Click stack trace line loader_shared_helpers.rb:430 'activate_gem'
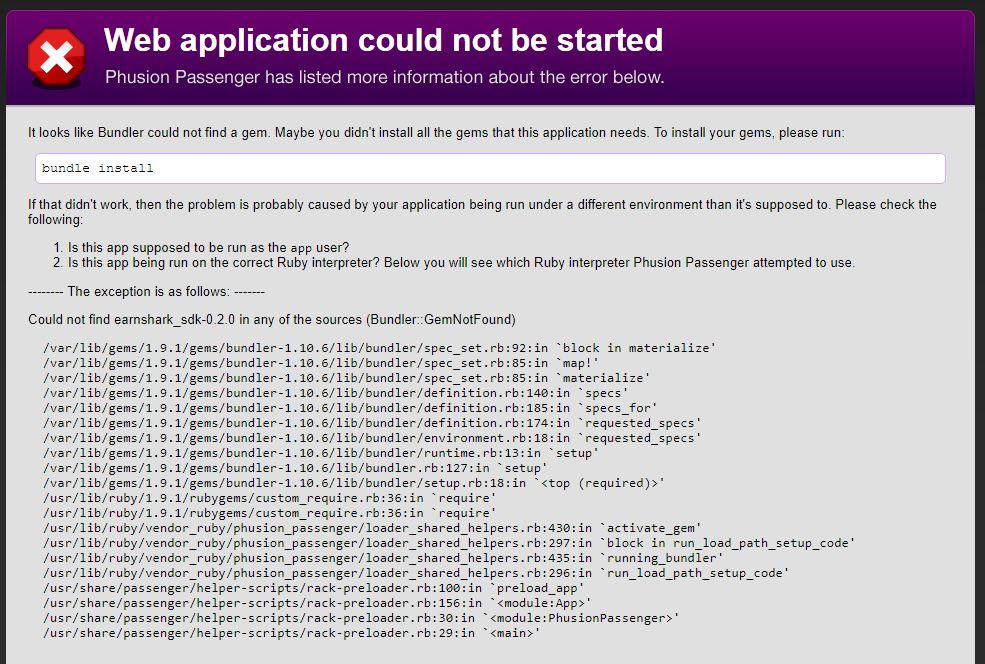This screenshot has height=664, width=985. tap(372, 528)
